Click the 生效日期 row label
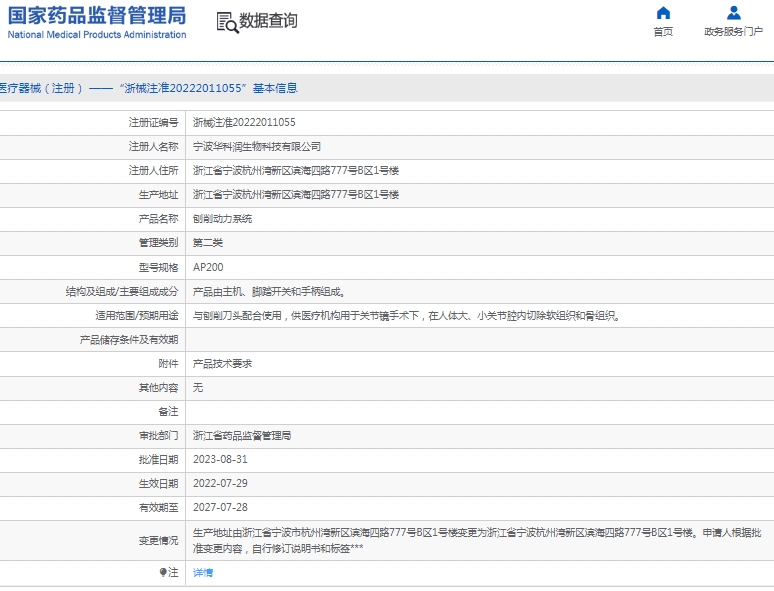This screenshot has height=591, width=774. (x=158, y=483)
